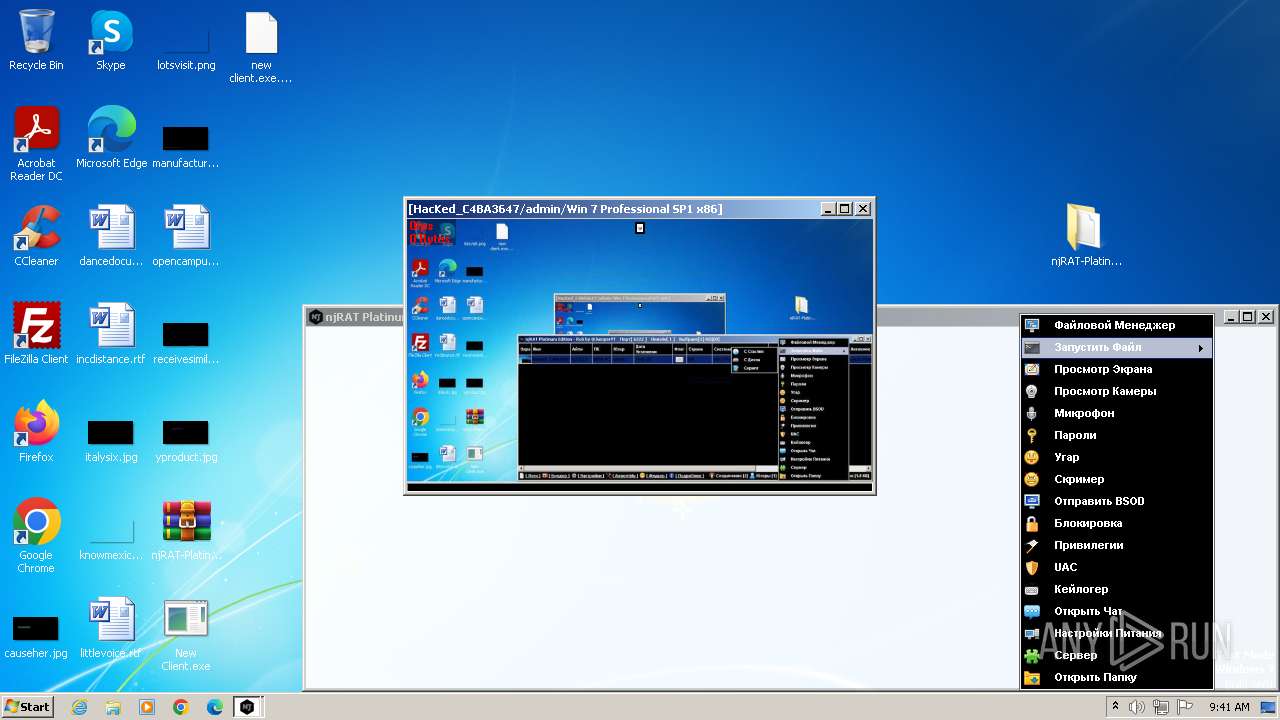Select the FileZilla Client shortcut
Image resolution: width=1280 pixels, height=720 pixels.
pos(36,334)
